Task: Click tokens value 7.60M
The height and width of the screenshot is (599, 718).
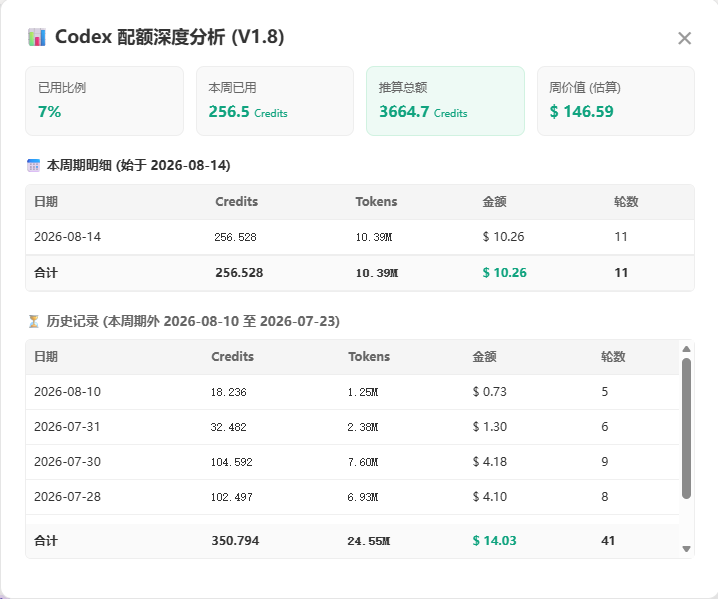Action: (363, 462)
